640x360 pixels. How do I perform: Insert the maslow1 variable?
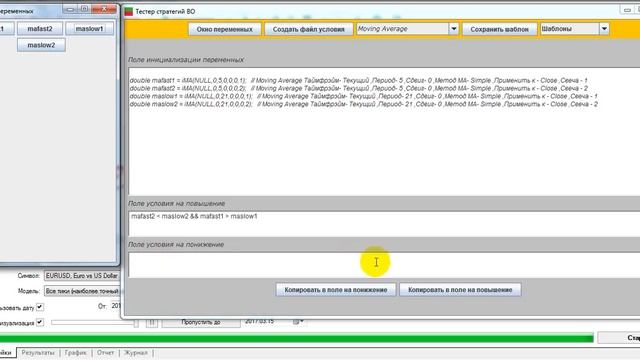[89, 29]
